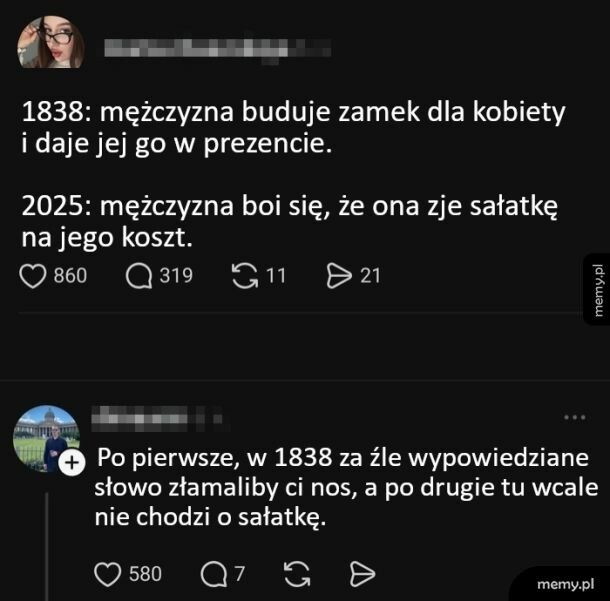Follow the replier using plus badge
The image size is (610, 601).
pos(72,463)
